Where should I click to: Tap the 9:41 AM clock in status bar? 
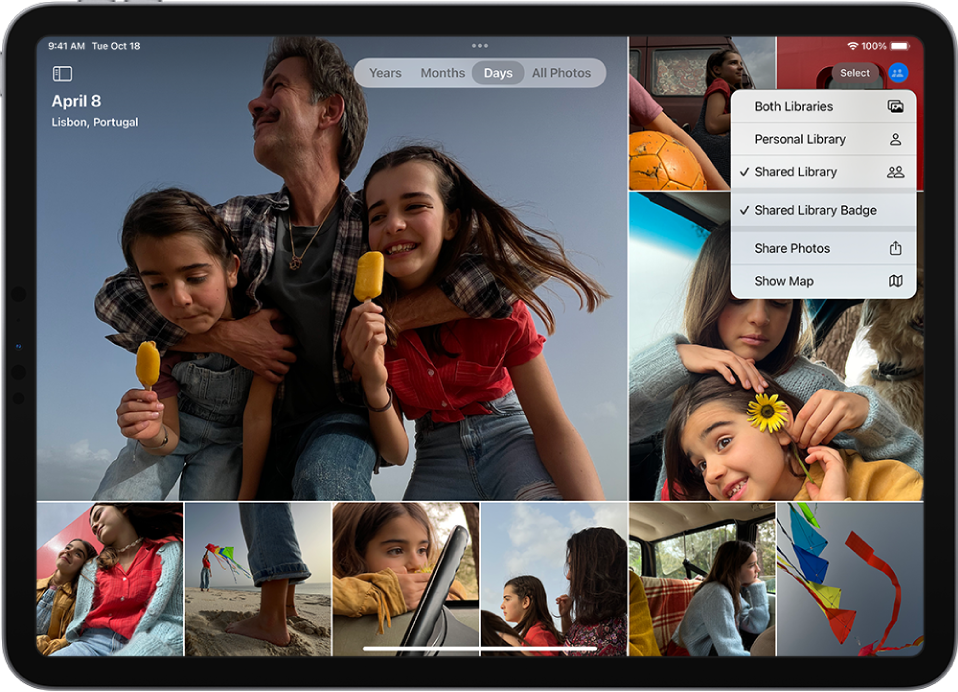66,46
